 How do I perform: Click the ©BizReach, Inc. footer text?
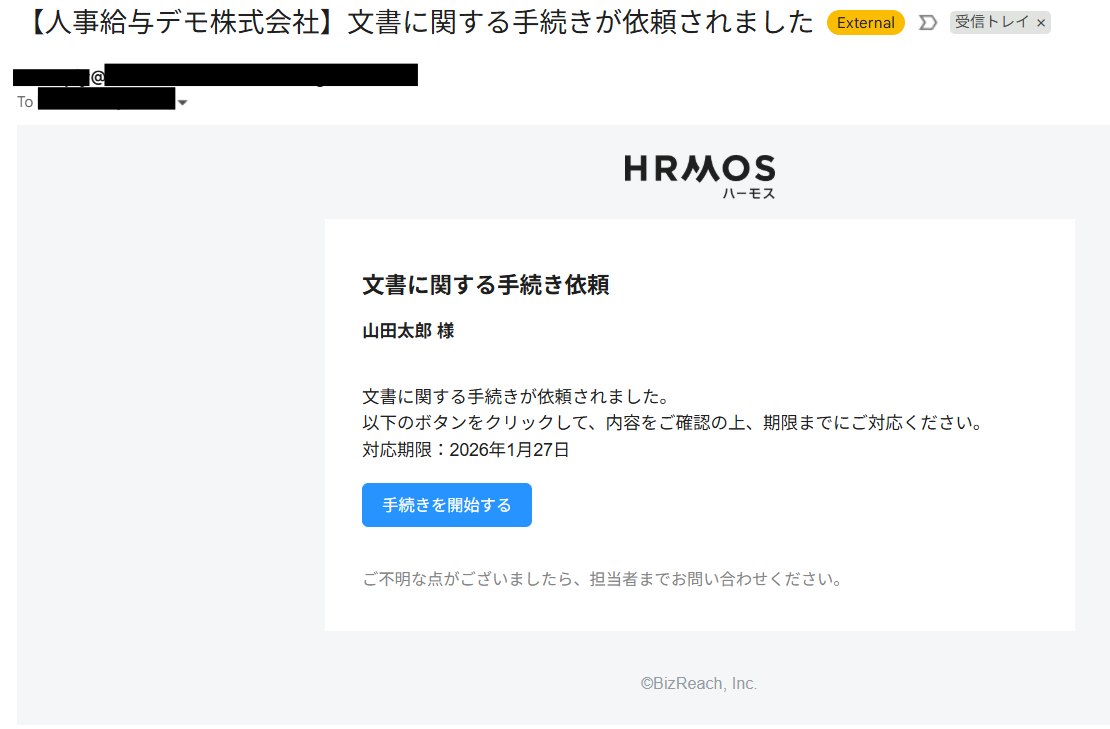click(699, 684)
